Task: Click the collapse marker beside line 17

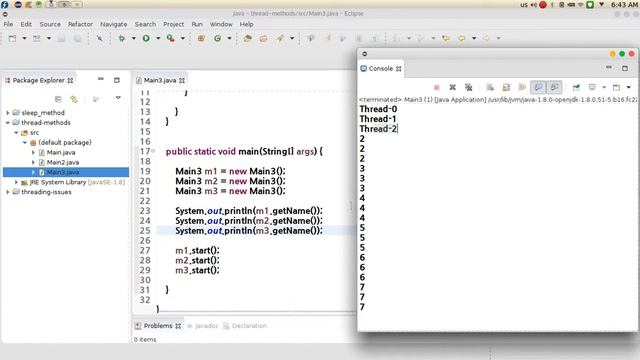Action: coord(153,151)
